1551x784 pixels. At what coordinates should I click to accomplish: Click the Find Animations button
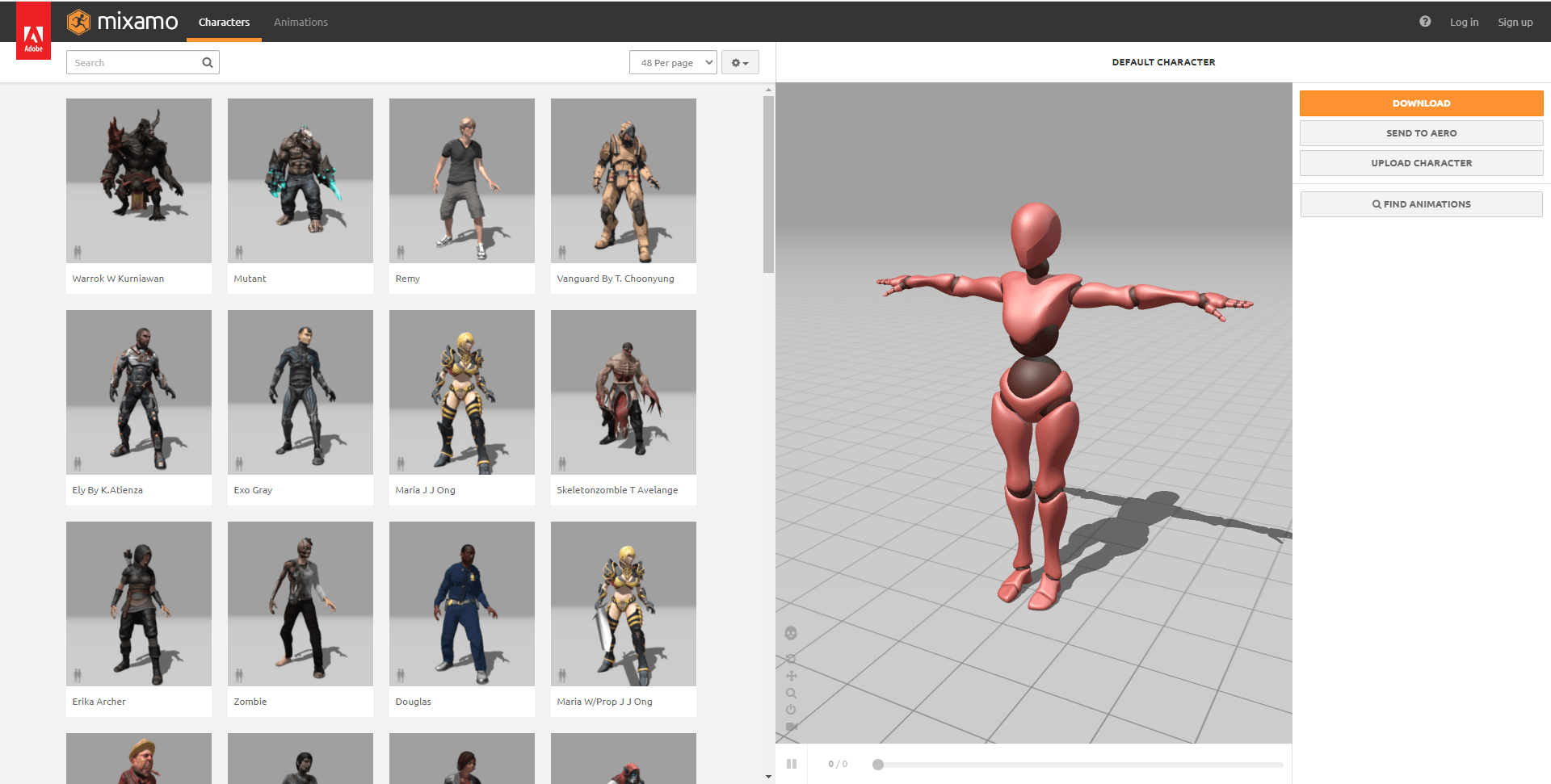(x=1421, y=204)
